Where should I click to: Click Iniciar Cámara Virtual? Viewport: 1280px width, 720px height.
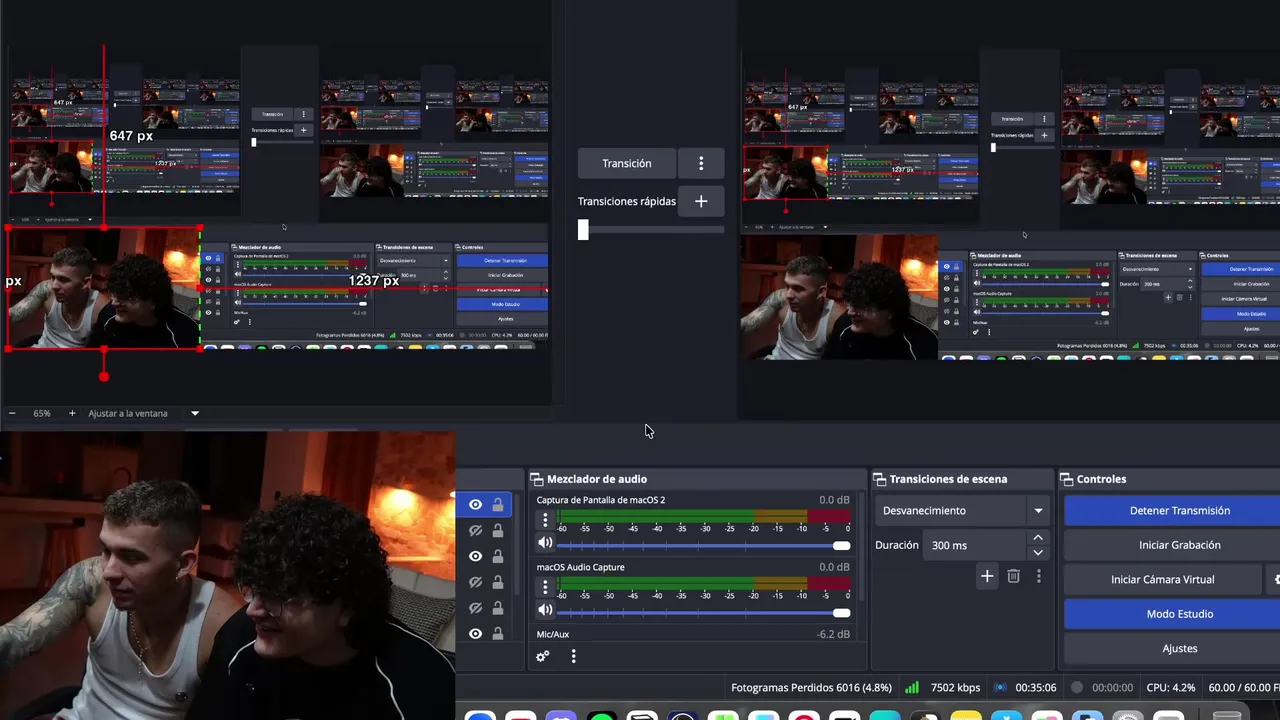click(1162, 579)
